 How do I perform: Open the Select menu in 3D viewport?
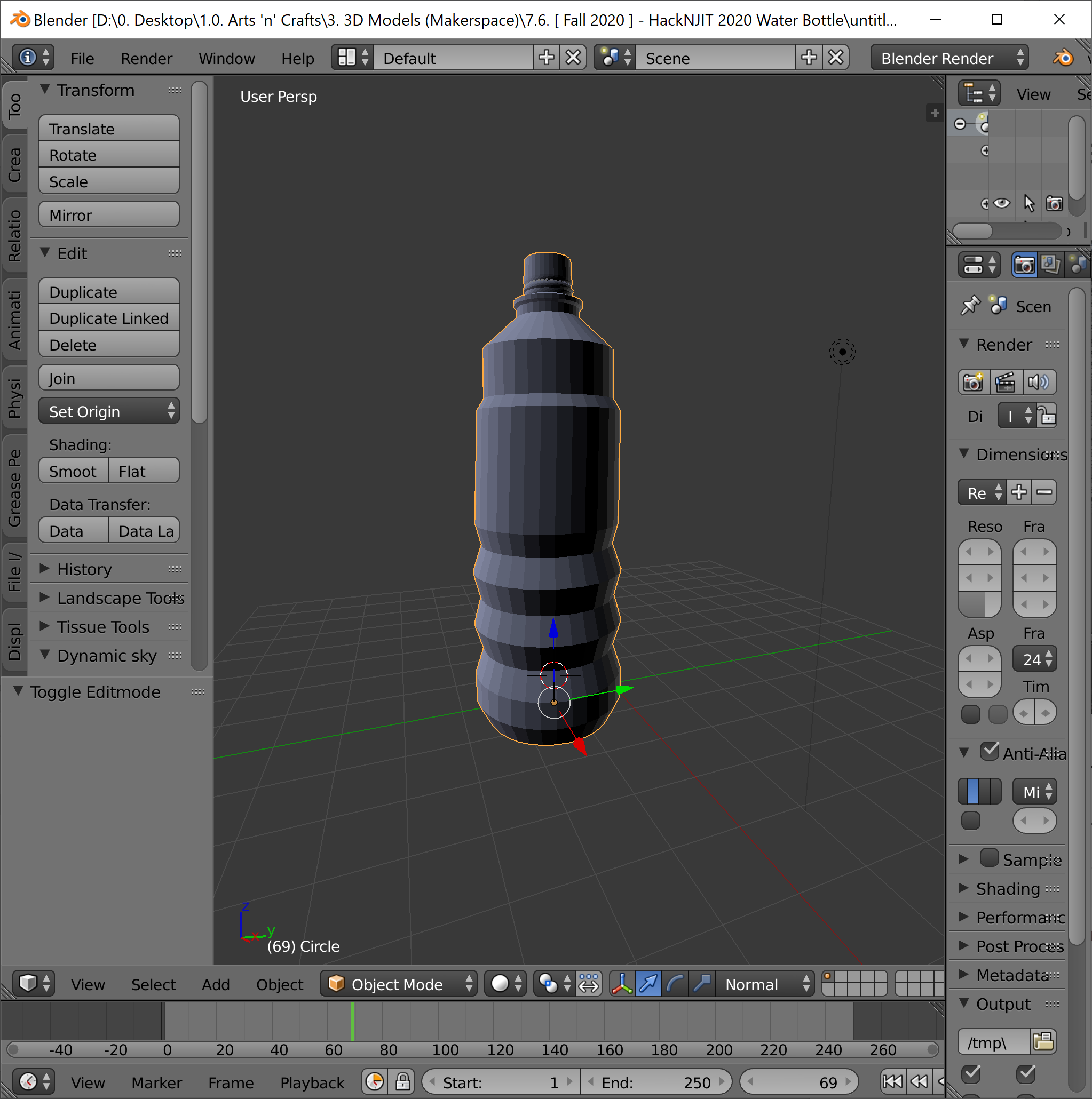click(x=153, y=985)
